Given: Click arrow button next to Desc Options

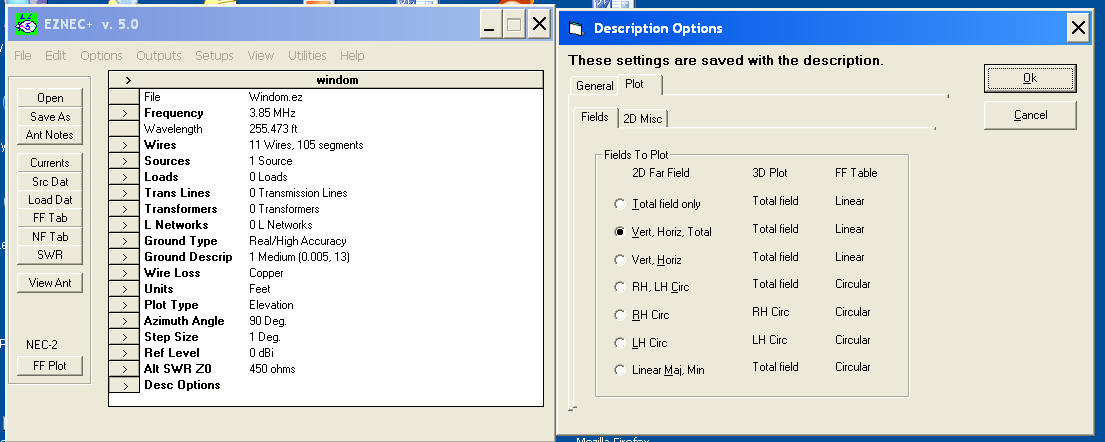Looking at the screenshot, I should (x=124, y=385).
